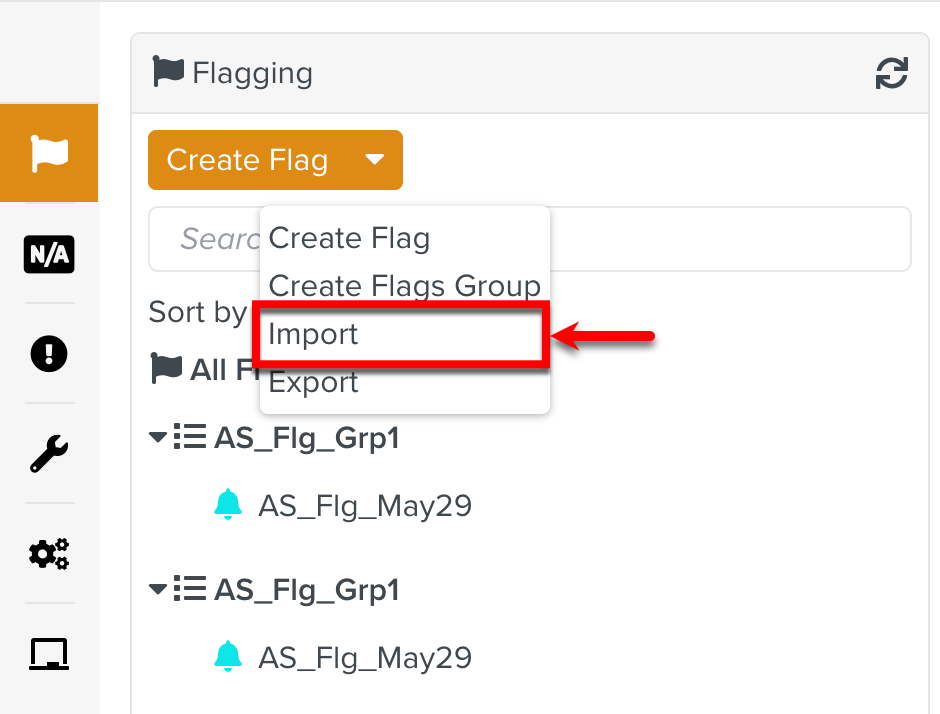Toggle the second AS_Flg_May29 bell
The height and width of the screenshot is (714, 940).
click(228, 657)
